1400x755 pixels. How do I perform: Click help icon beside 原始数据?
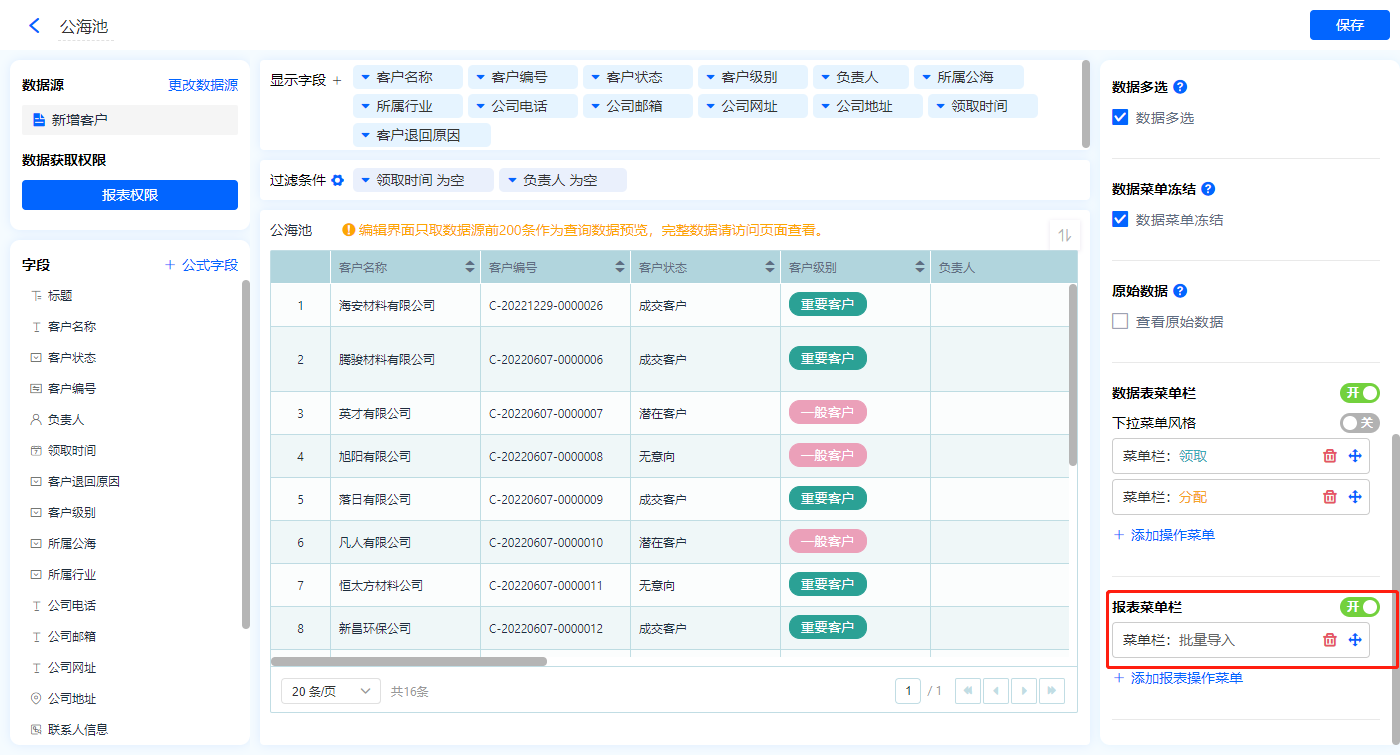pyautogui.click(x=1180, y=291)
